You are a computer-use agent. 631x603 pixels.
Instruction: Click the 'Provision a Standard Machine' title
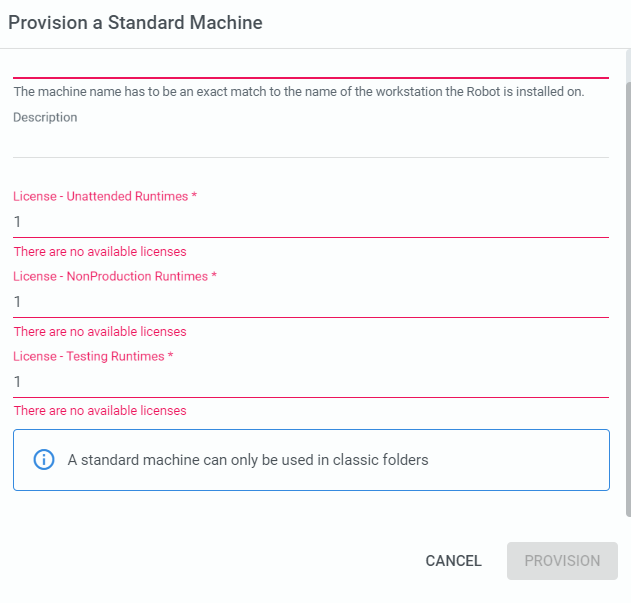click(135, 23)
